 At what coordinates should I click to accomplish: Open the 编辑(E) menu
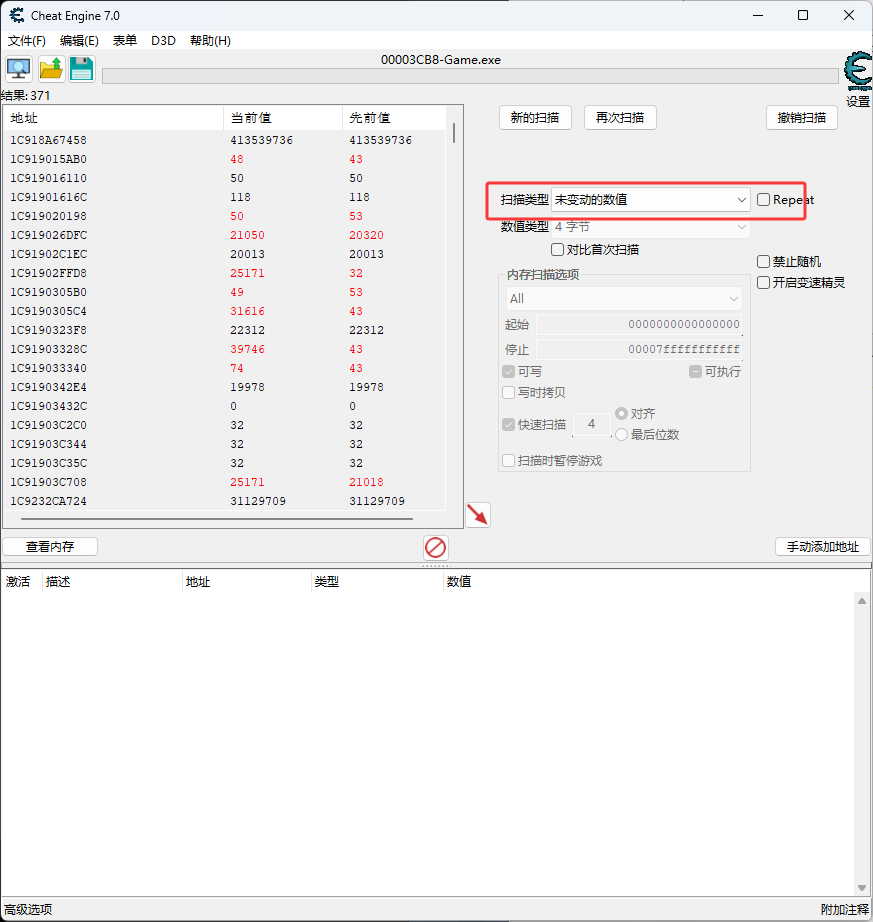click(x=79, y=41)
